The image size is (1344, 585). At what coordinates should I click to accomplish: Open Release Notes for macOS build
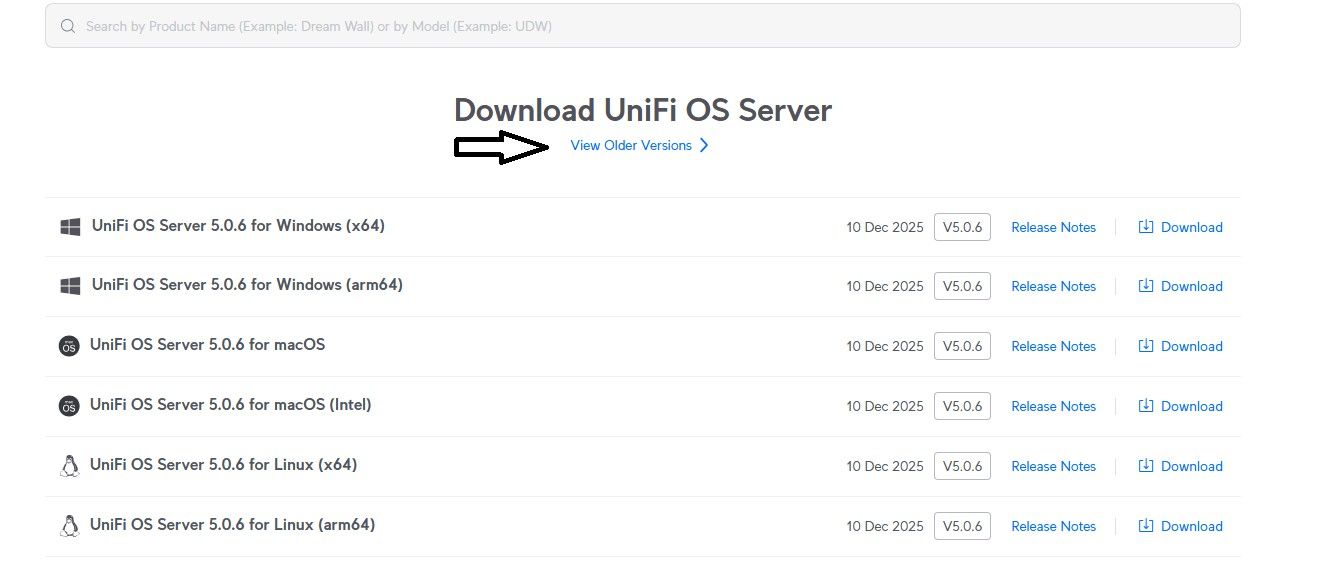1053,346
